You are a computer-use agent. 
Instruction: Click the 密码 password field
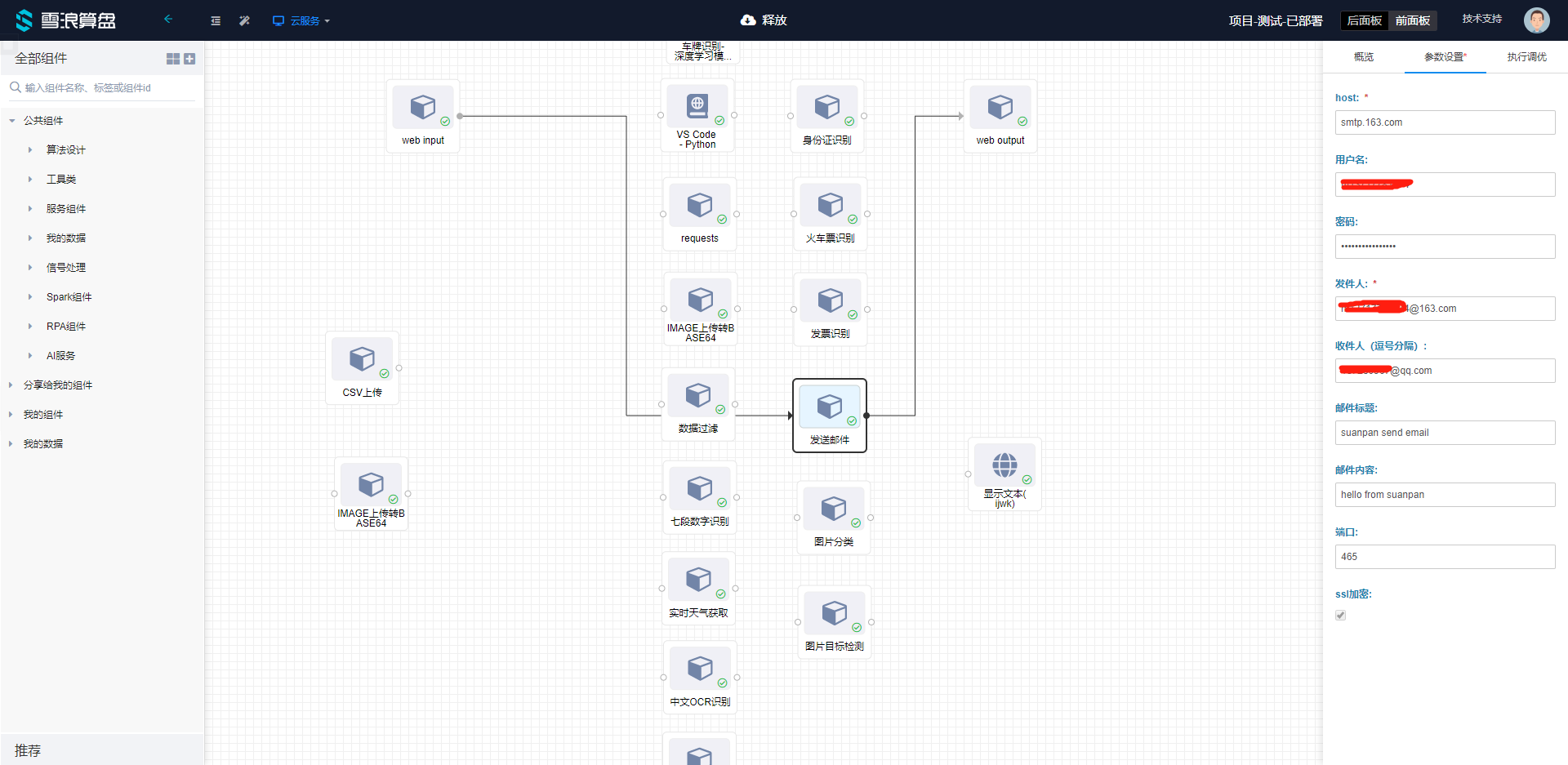[1445, 247]
